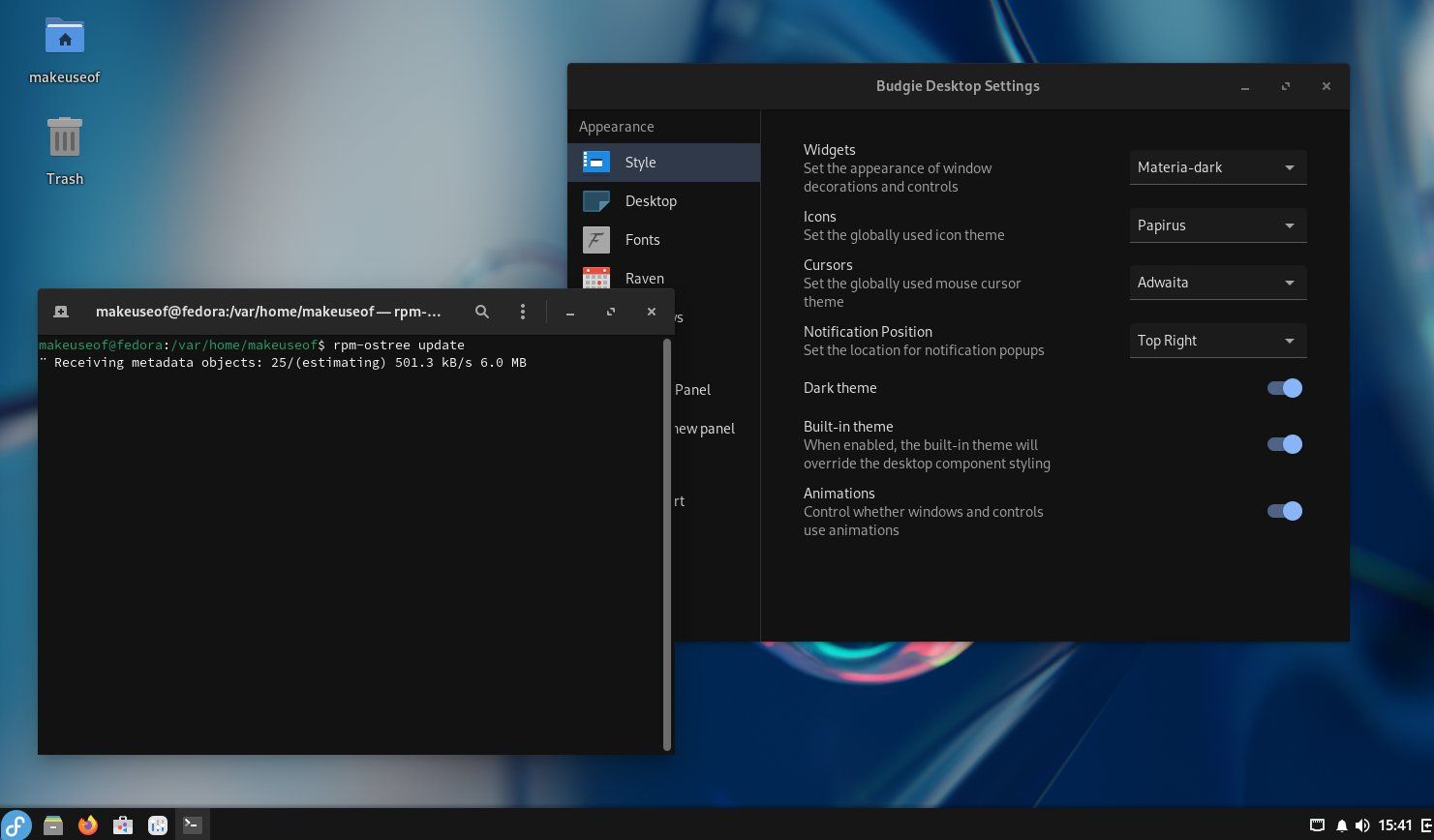Disable the Animations toggle
This screenshot has width=1434, height=840.
[1284, 511]
